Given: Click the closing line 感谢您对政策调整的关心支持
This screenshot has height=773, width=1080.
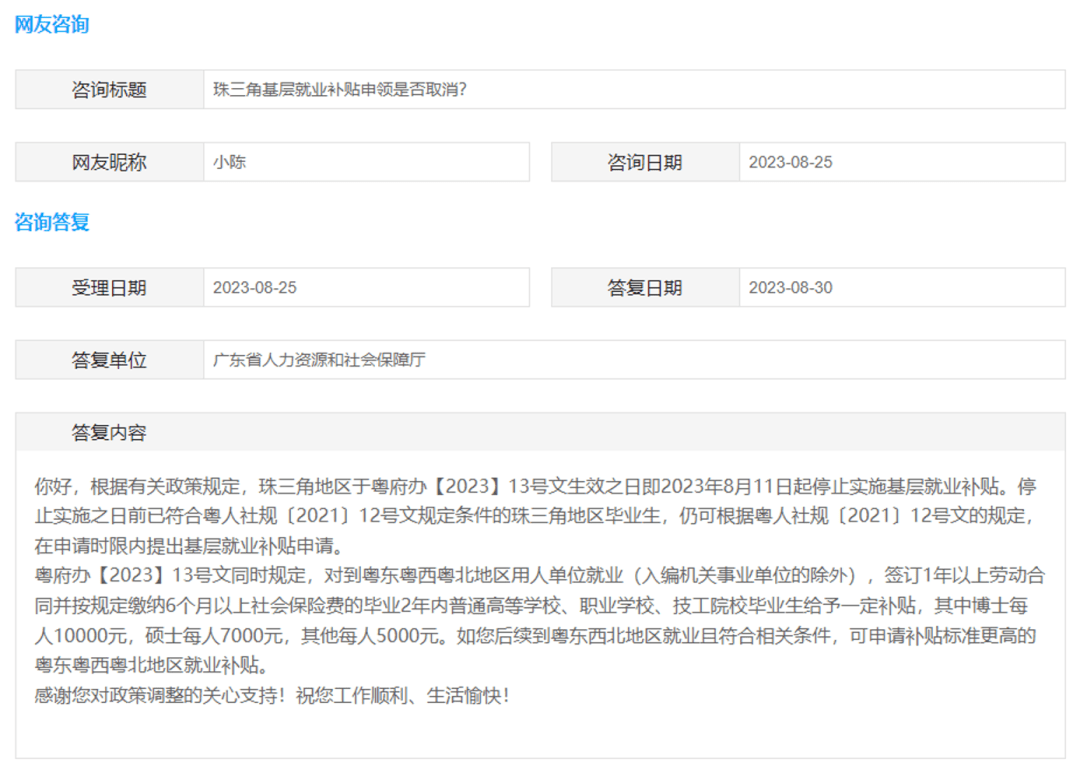Looking at the screenshot, I should point(272,696).
